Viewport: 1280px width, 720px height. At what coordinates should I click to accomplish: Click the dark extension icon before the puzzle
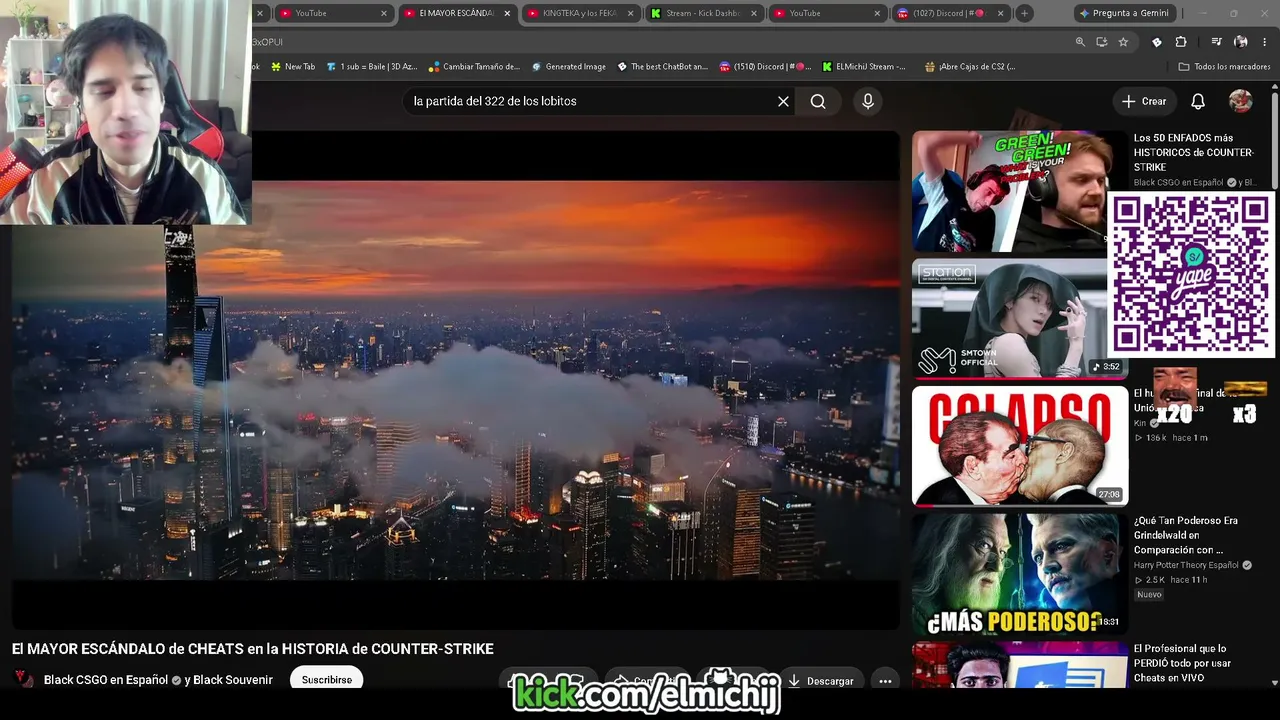point(1157,42)
